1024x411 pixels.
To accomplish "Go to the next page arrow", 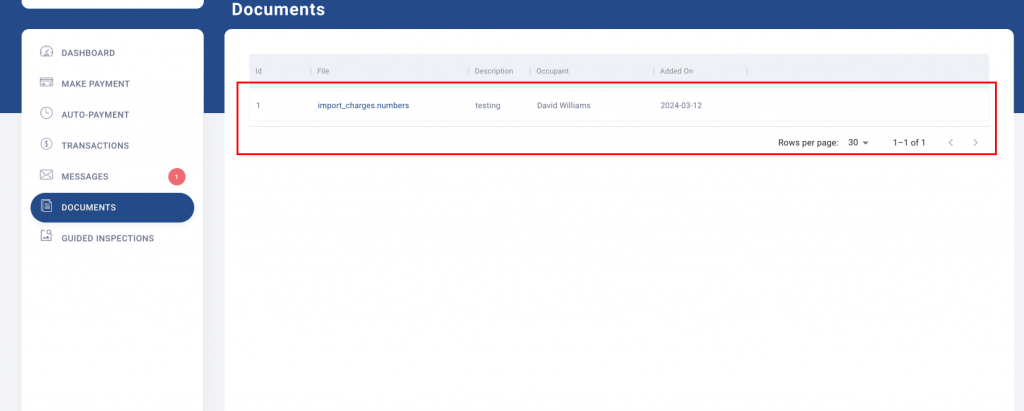I will [x=975, y=143].
